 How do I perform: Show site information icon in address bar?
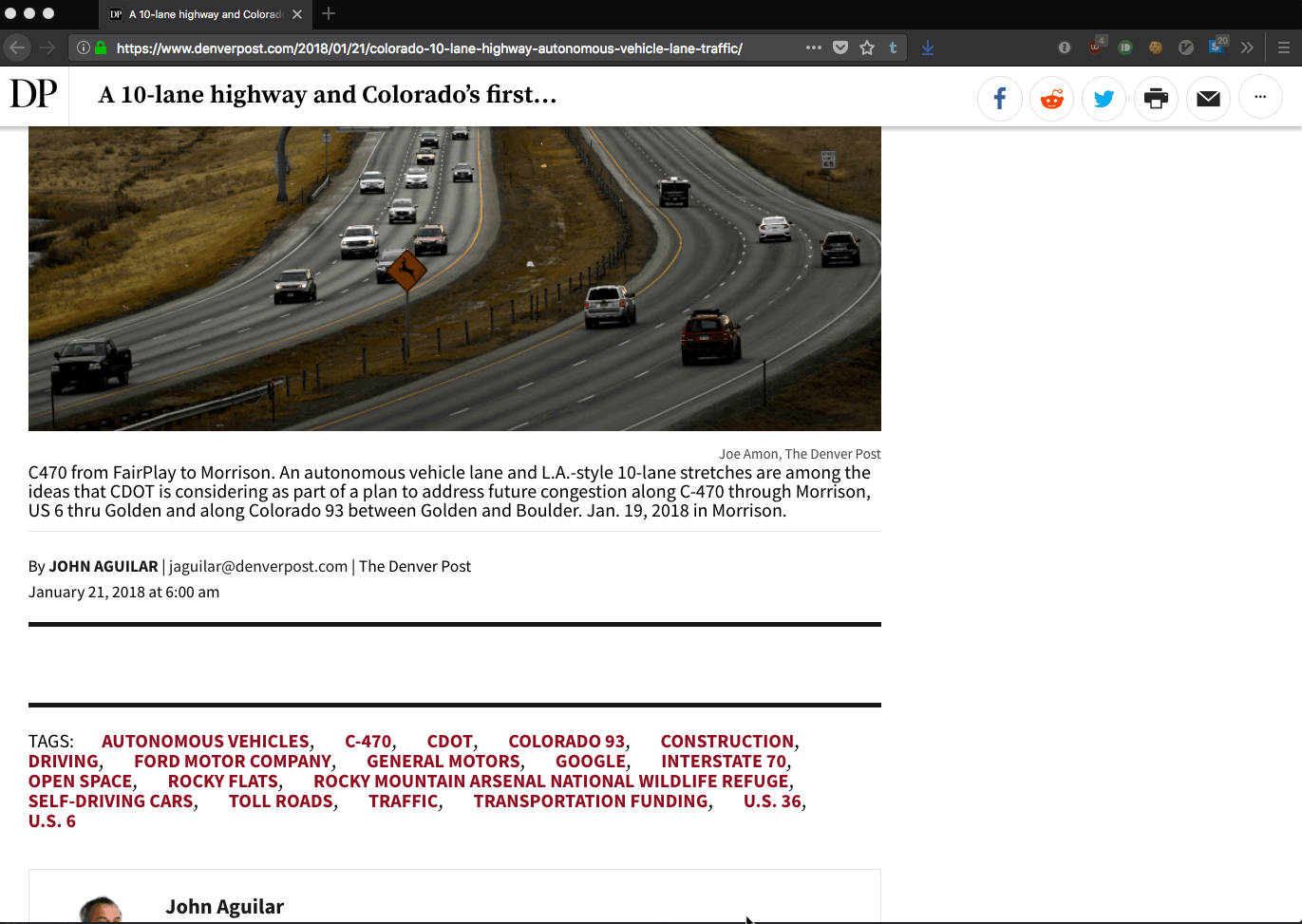(84, 47)
